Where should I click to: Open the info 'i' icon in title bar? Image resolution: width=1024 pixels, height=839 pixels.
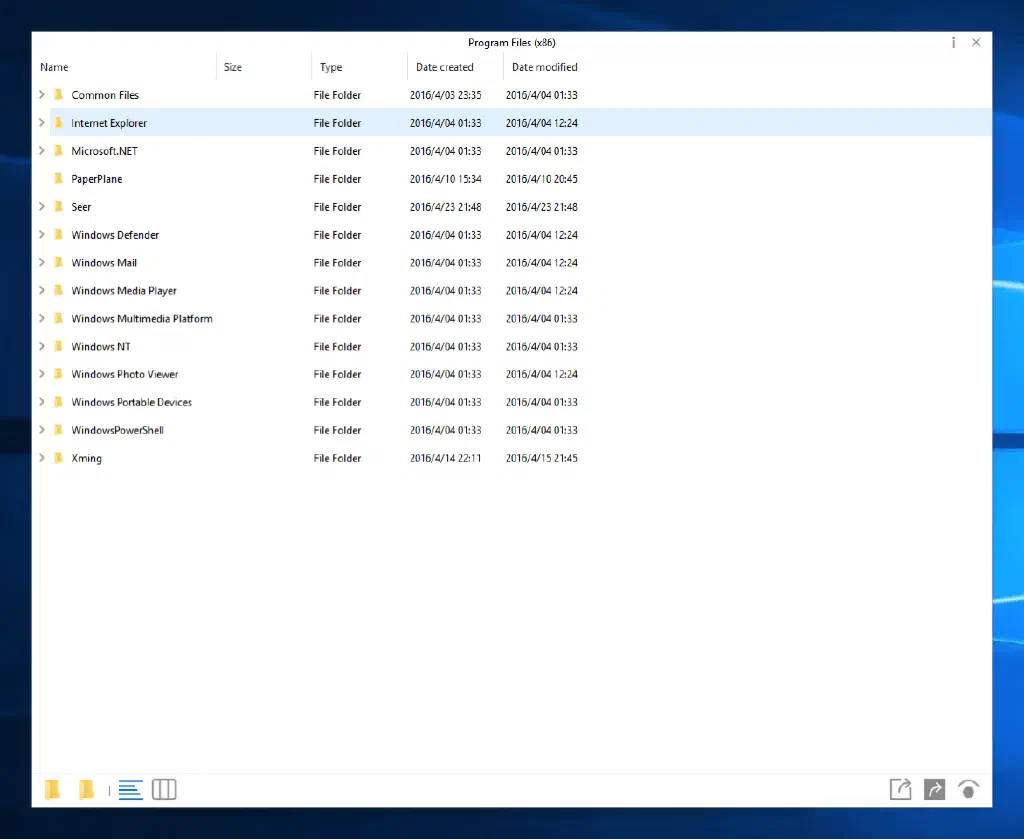click(953, 42)
